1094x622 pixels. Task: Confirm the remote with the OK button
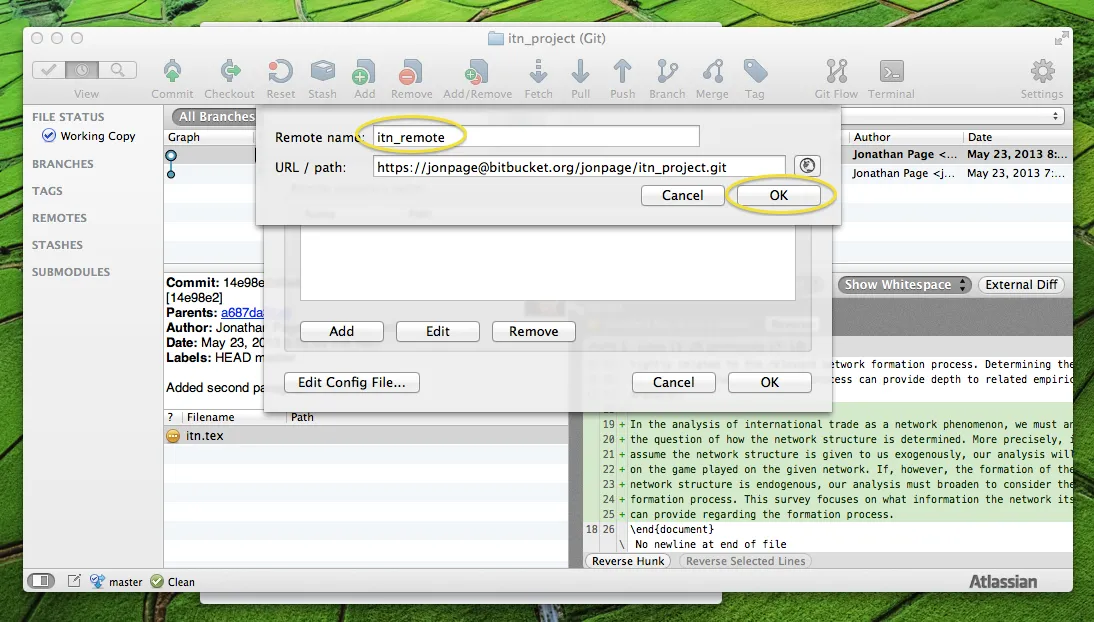[779, 195]
